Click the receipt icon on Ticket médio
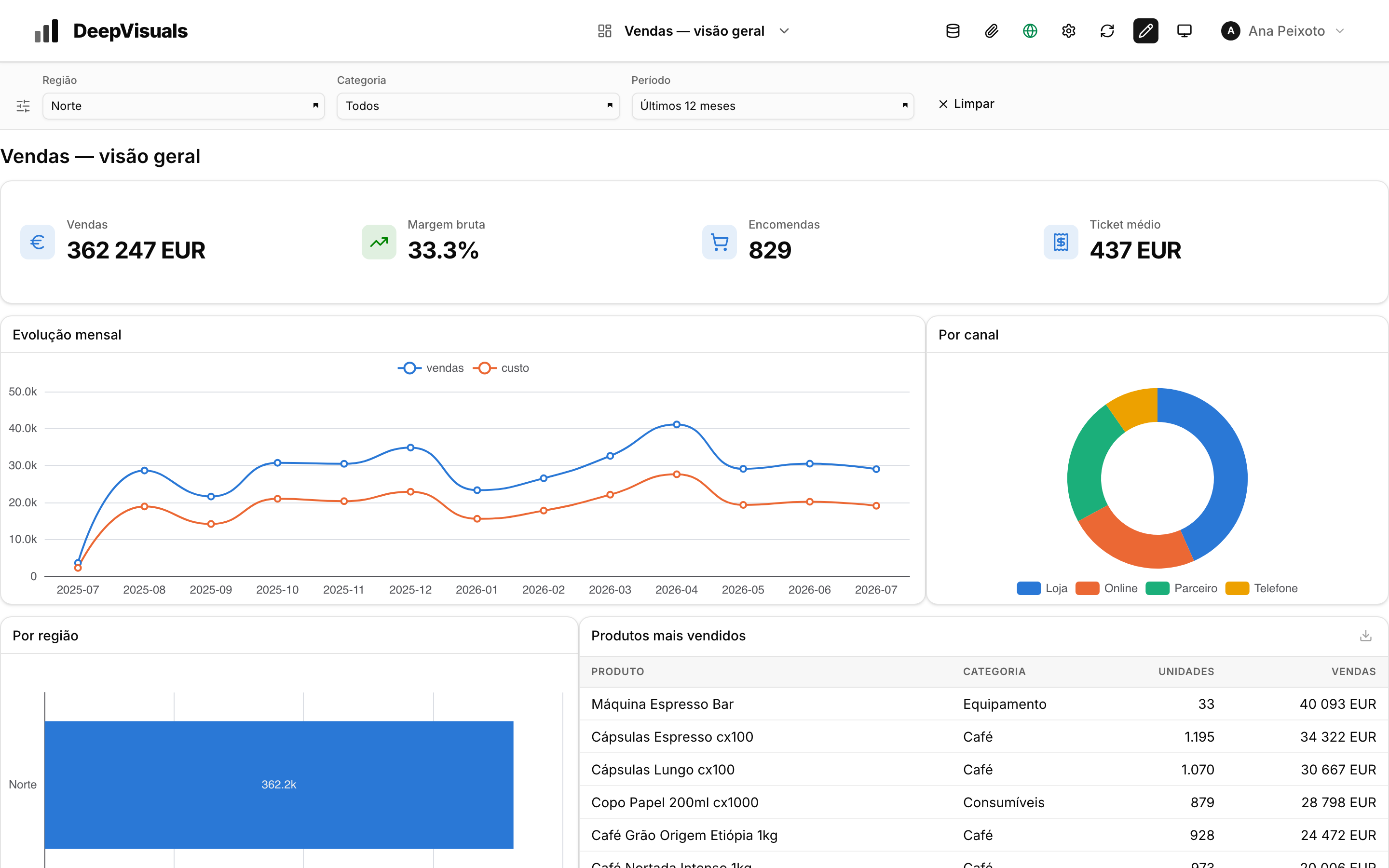This screenshot has height=868, width=1389. point(1061,242)
